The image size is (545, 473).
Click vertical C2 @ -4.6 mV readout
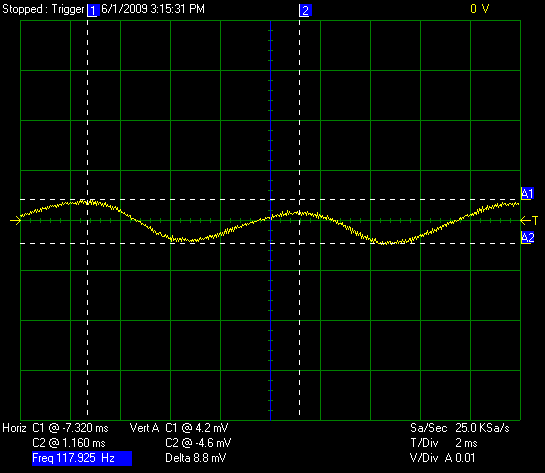click(198, 443)
